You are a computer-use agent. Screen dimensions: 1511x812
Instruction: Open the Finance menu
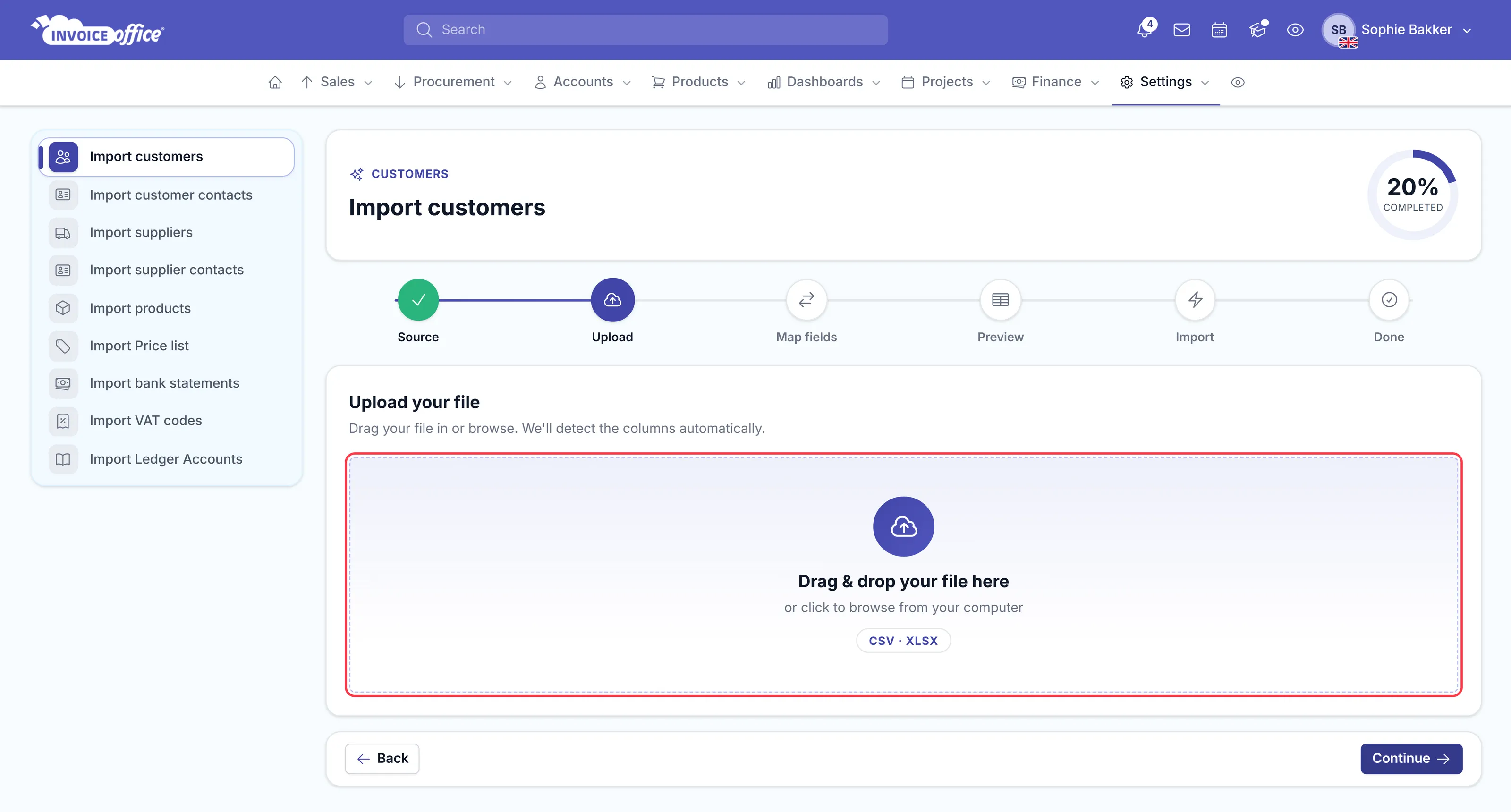pyautogui.click(x=1056, y=82)
